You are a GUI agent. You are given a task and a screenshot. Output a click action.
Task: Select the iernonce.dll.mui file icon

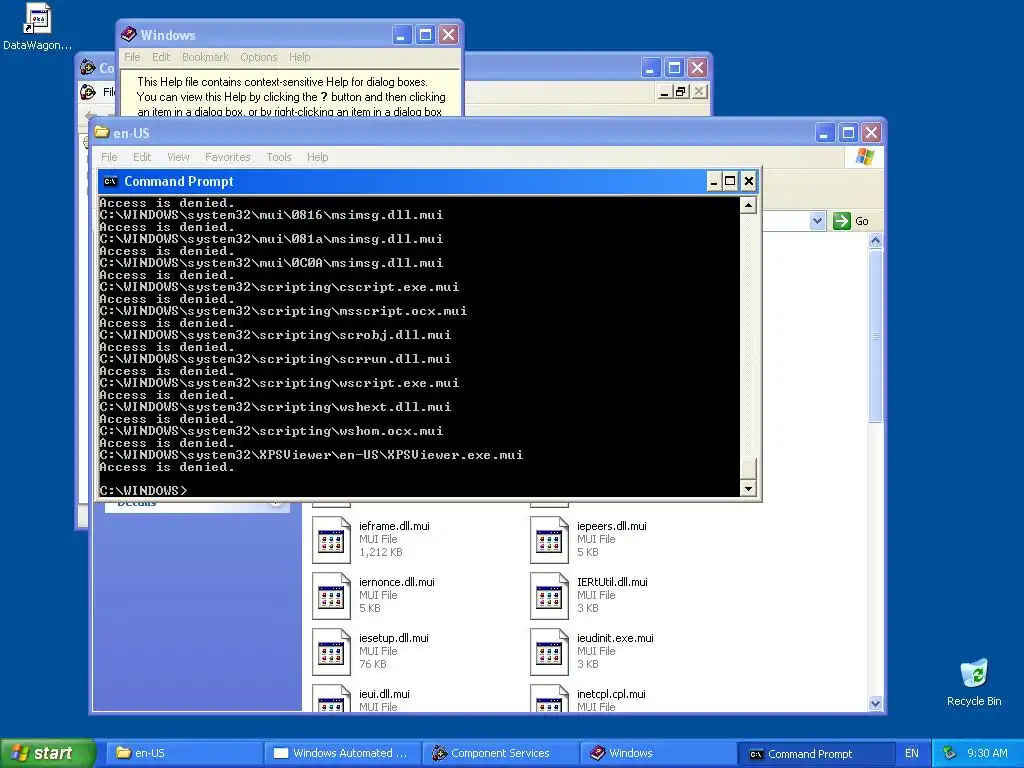pos(331,596)
